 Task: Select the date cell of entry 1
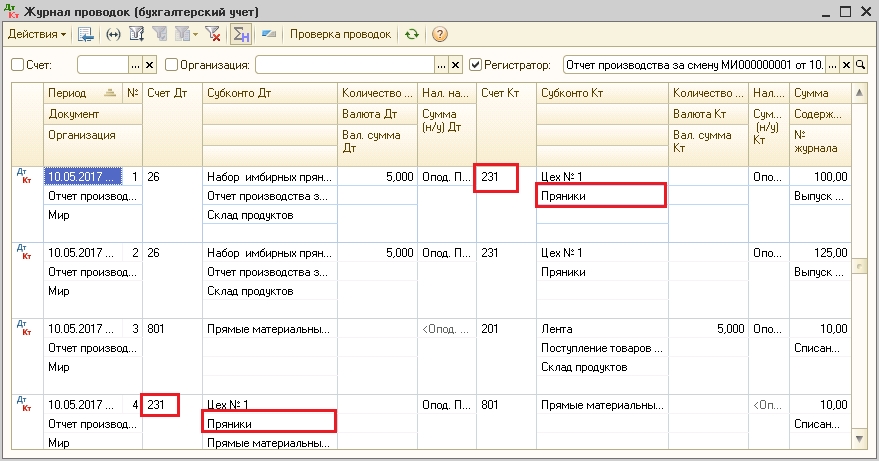point(83,177)
